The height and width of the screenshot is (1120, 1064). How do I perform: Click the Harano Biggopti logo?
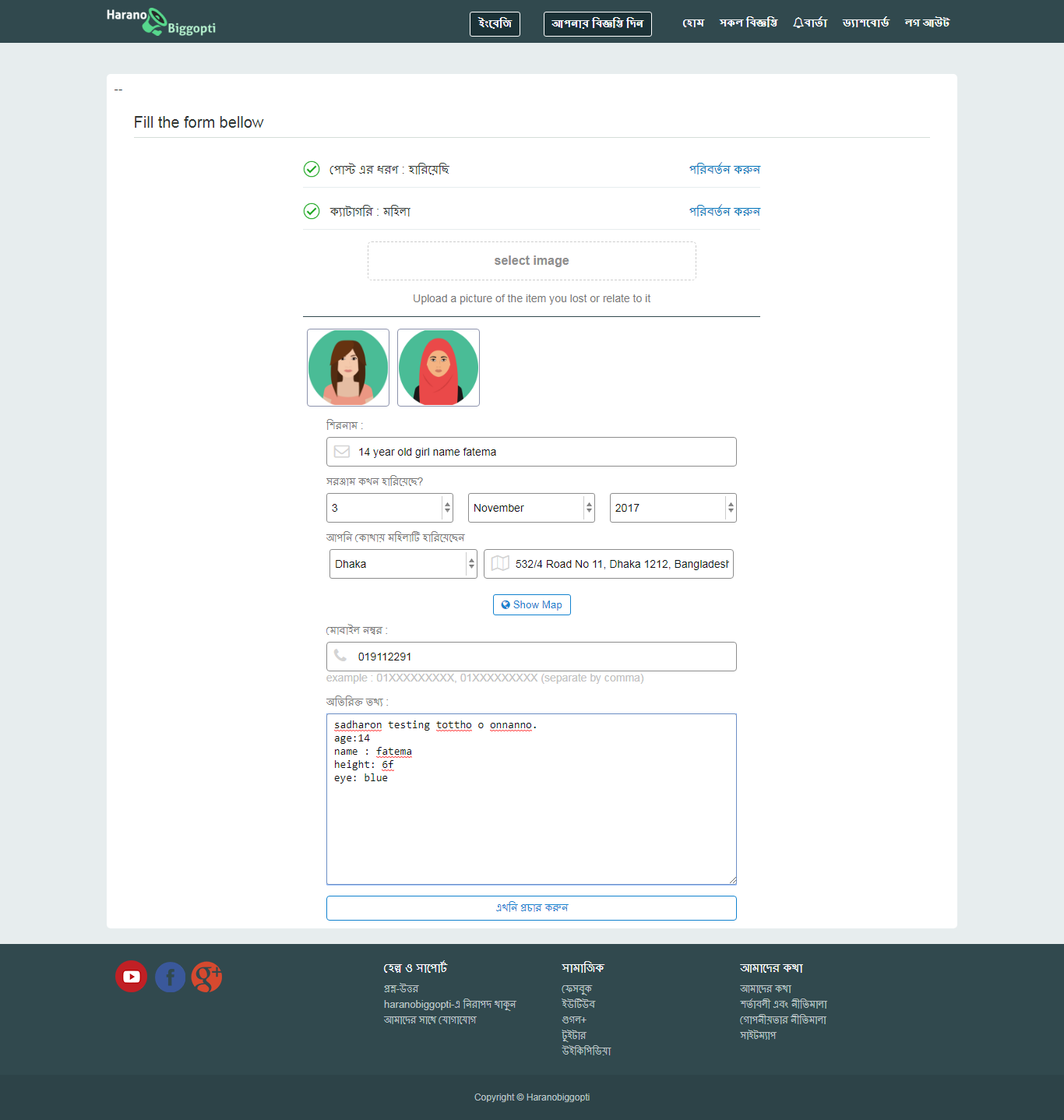[161, 22]
